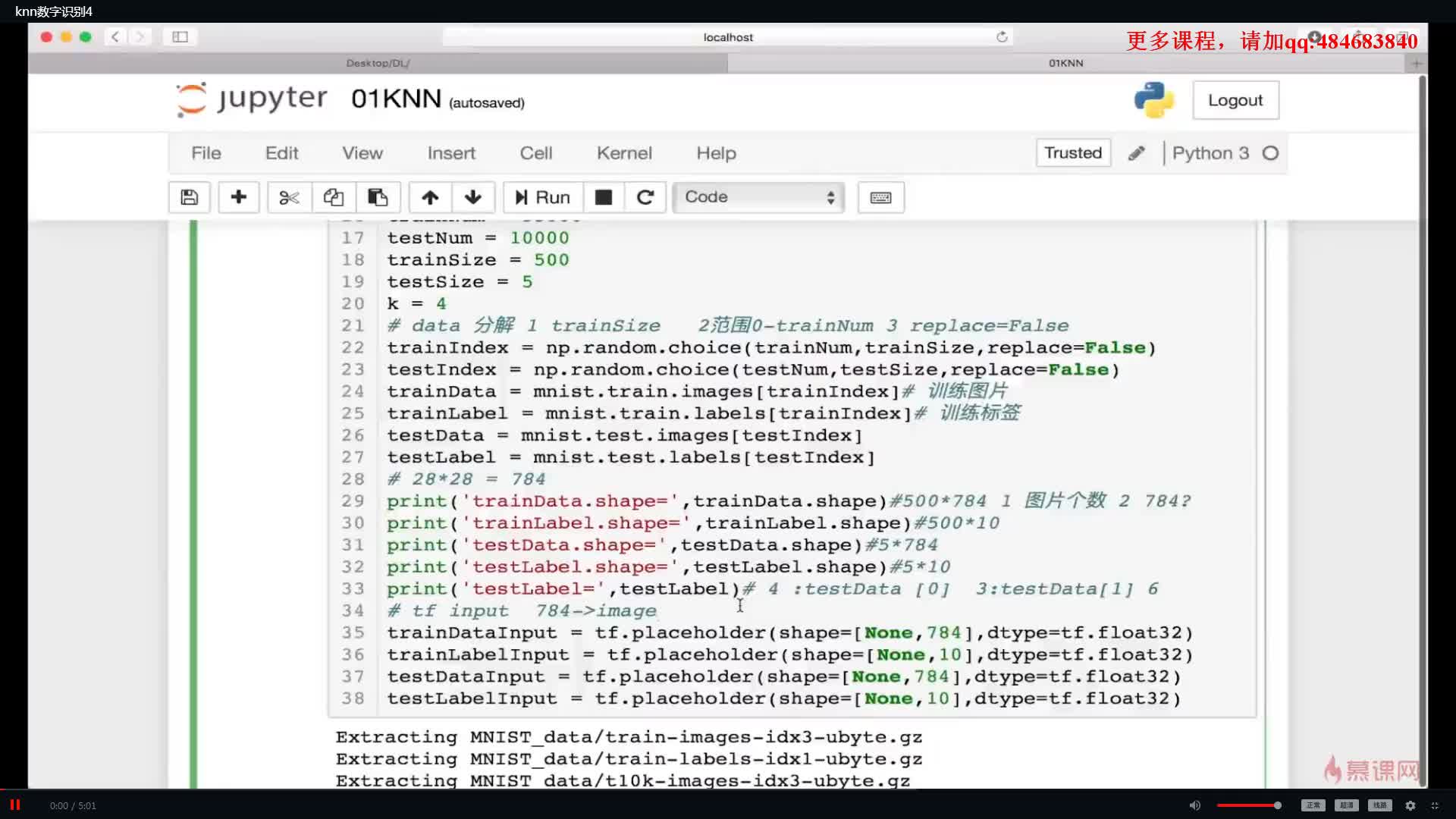Image resolution: width=1456 pixels, height=819 pixels.
Task: Pause the video playback
Action: click(14, 805)
